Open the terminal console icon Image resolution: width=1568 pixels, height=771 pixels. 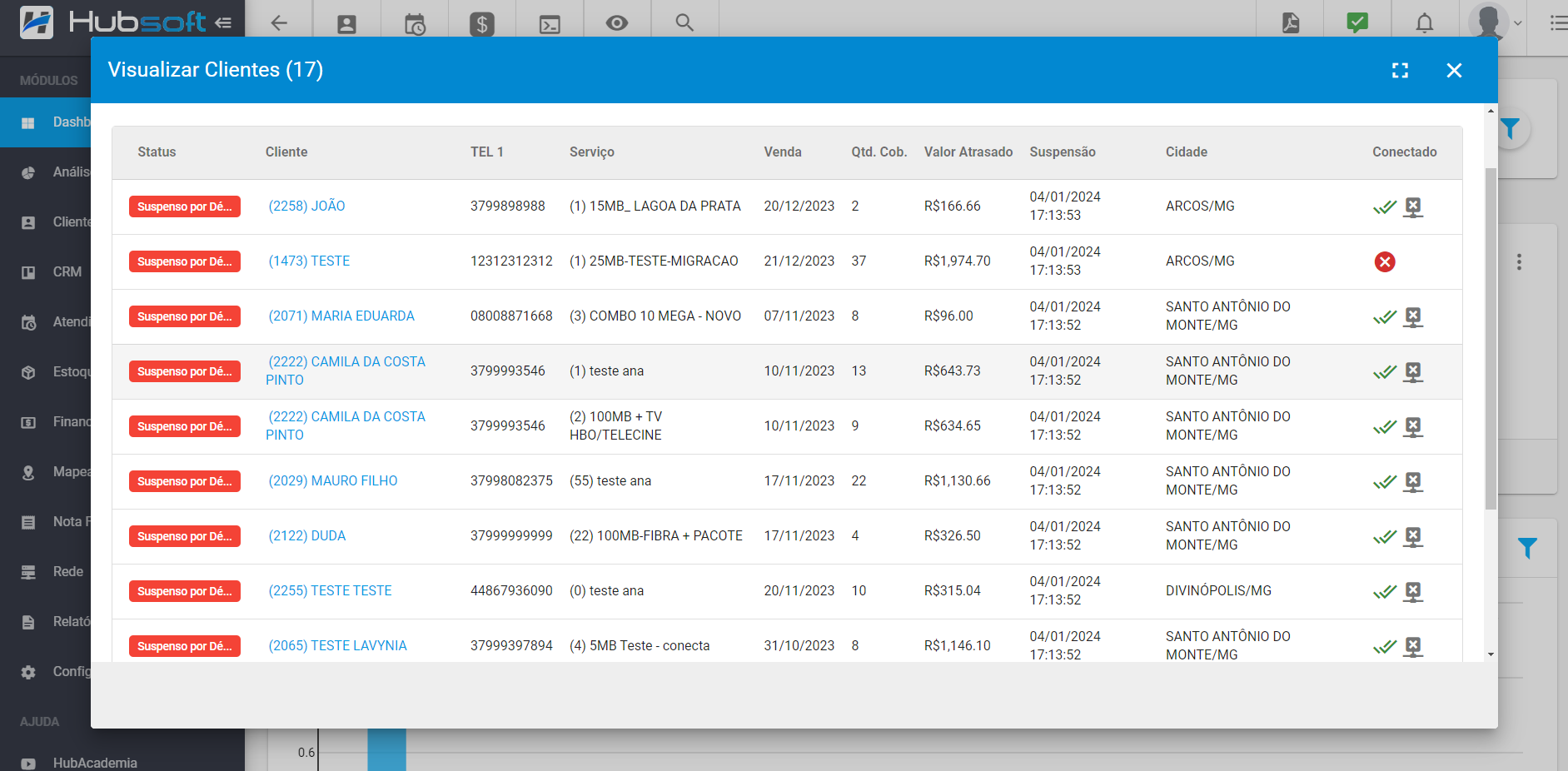(549, 22)
